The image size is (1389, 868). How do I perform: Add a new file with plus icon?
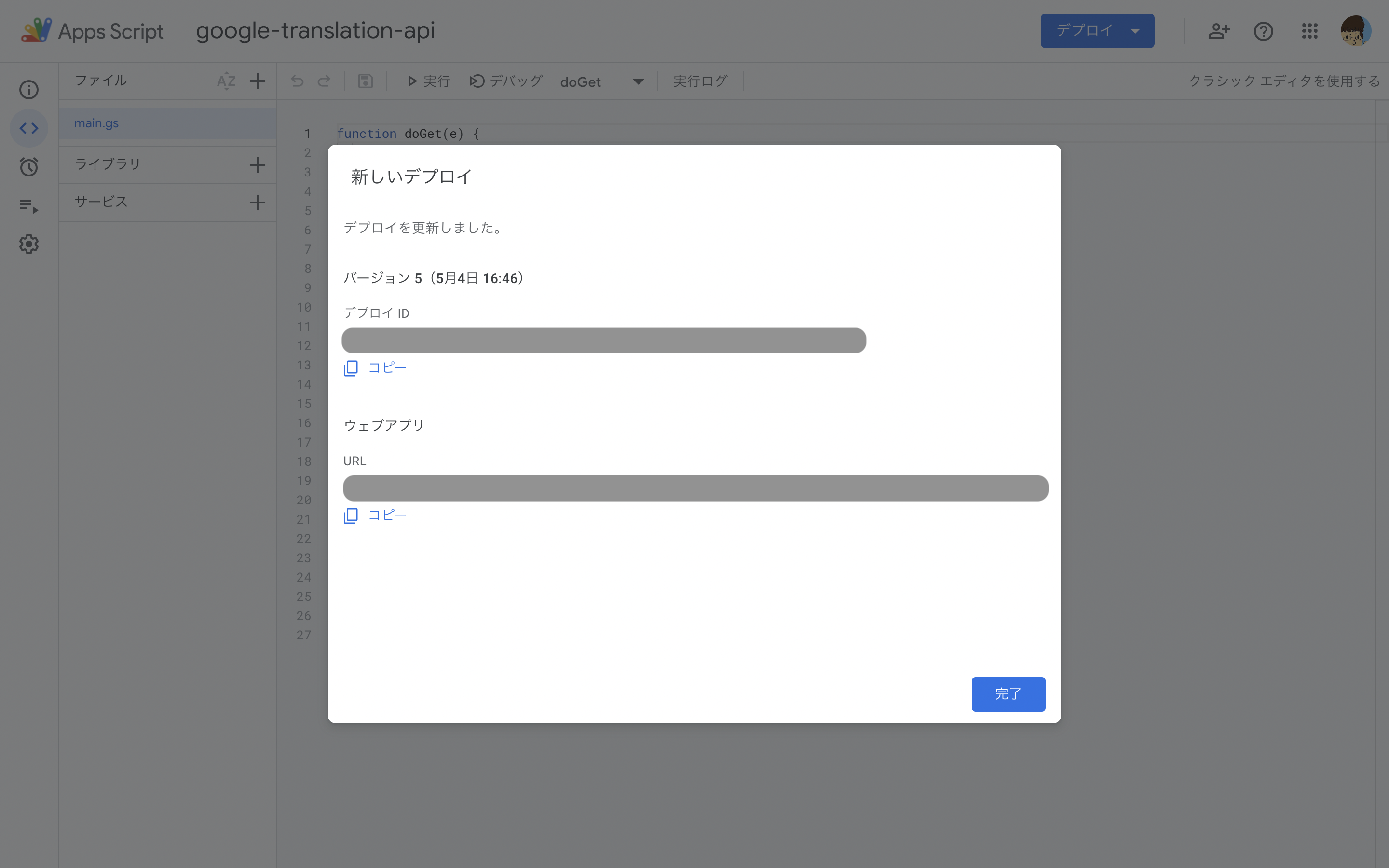[x=258, y=81]
